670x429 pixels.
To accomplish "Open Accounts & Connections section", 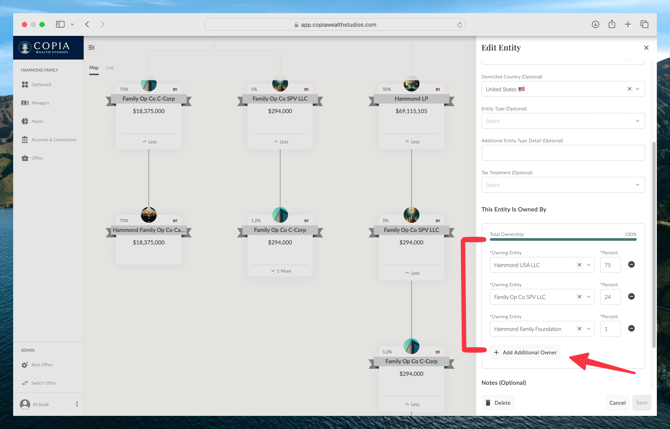I will (52, 140).
